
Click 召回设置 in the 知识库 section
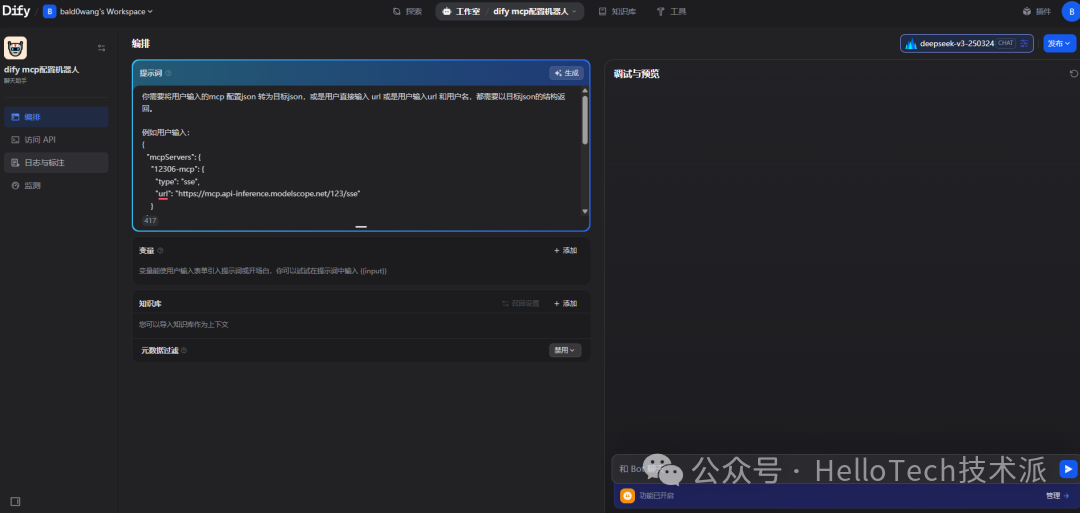pyautogui.click(x=521, y=304)
